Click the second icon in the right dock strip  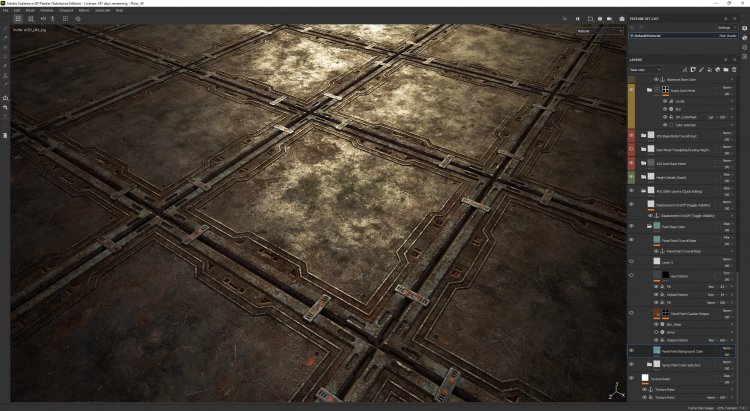[745, 37]
